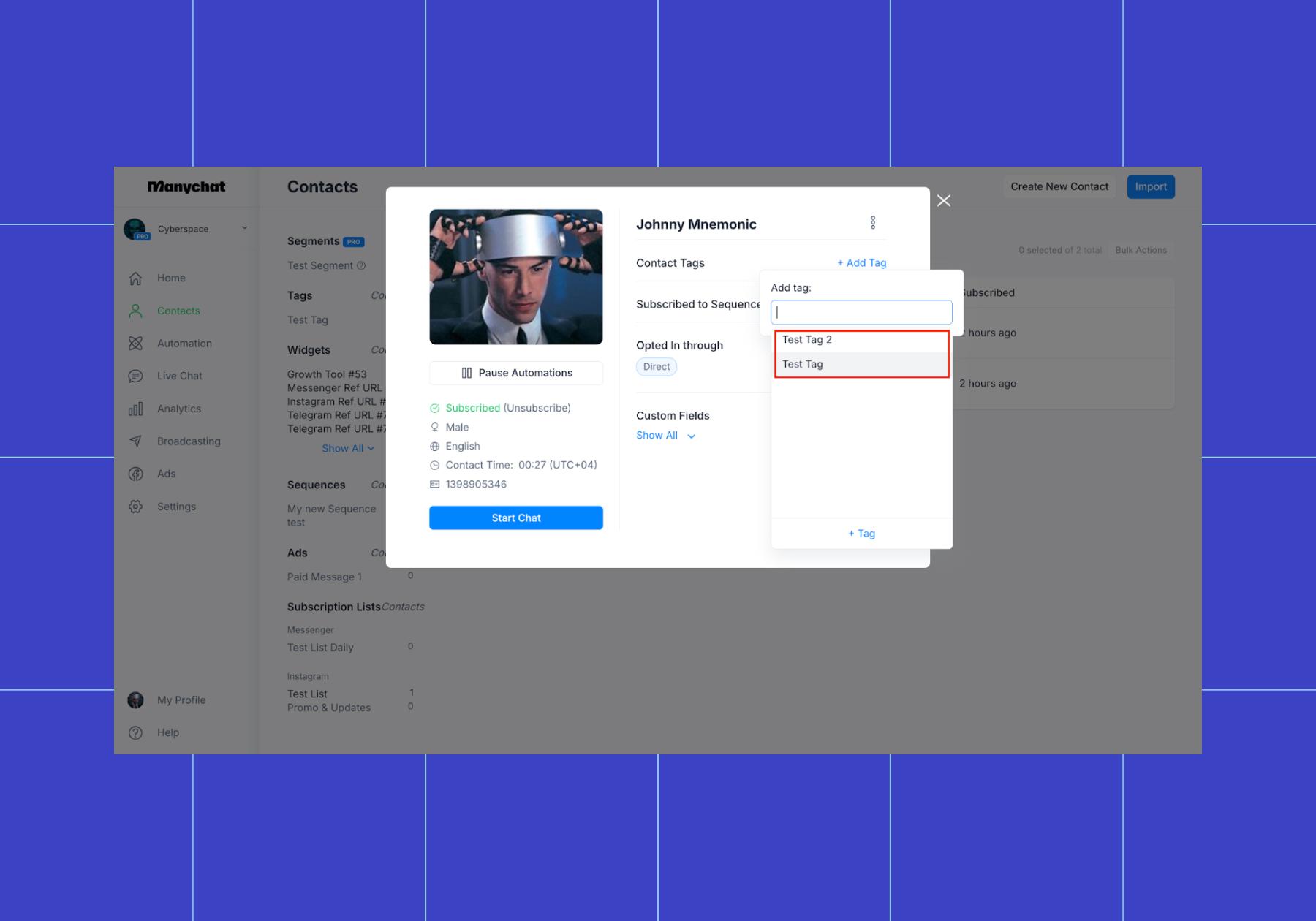The width and height of the screenshot is (1316, 921).
Task: Expand the Cyberspace account dropdown chevron
Action: [244, 228]
